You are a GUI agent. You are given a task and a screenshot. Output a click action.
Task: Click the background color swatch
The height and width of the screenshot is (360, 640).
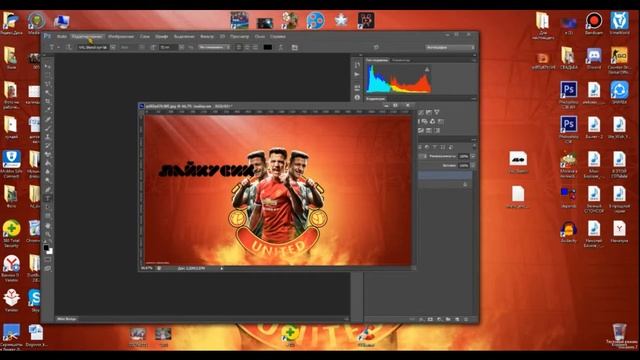49,251
